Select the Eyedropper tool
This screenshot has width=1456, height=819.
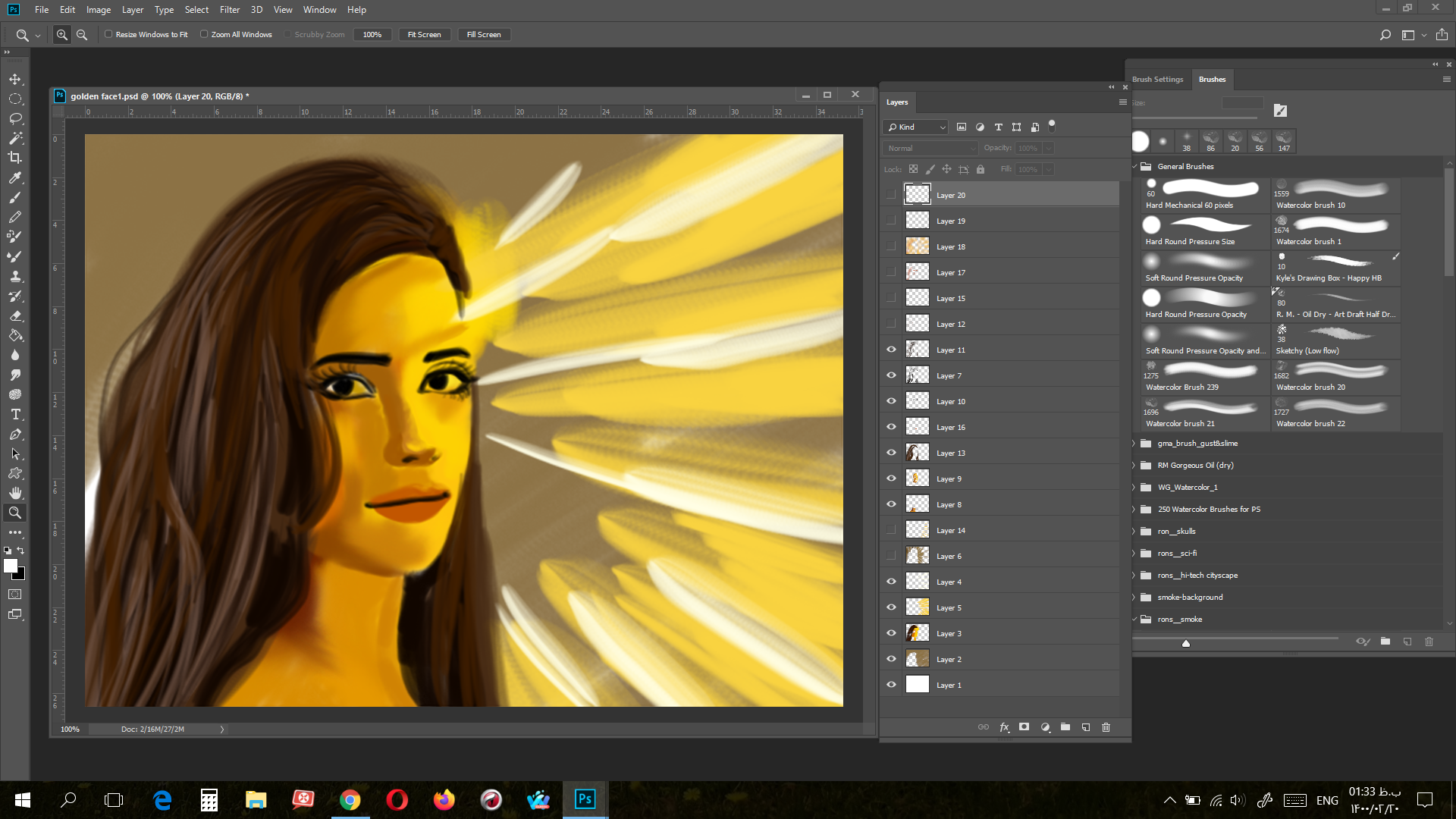[15, 177]
